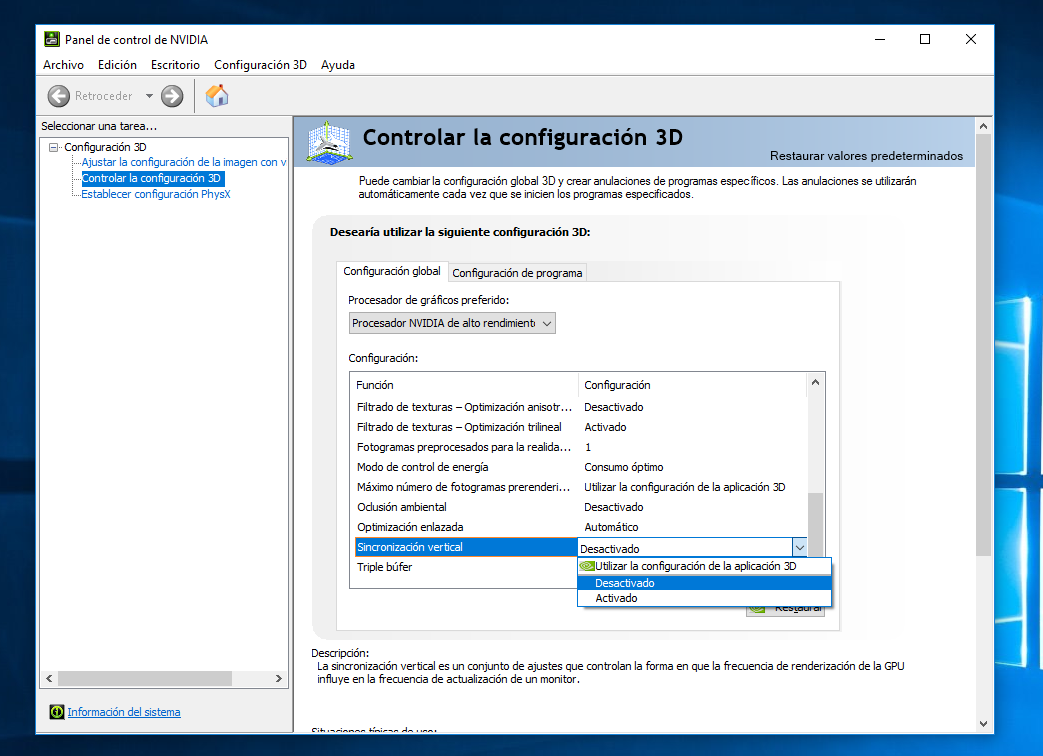Collapse the Configuración 3D tree node
Image resolution: width=1043 pixels, height=756 pixels.
[54, 147]
